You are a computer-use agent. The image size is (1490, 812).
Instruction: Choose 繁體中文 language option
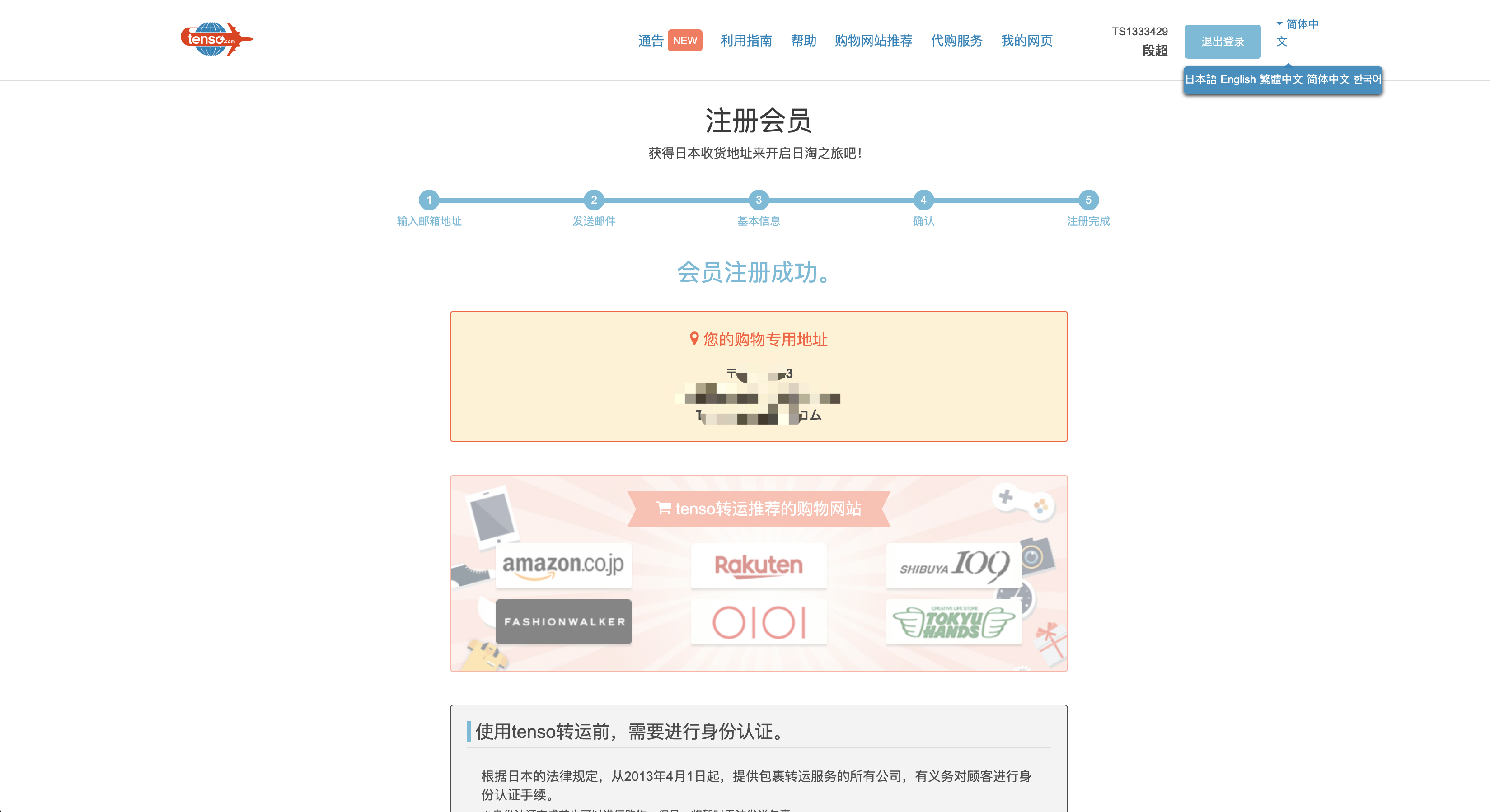click(x=1281, y=79)
